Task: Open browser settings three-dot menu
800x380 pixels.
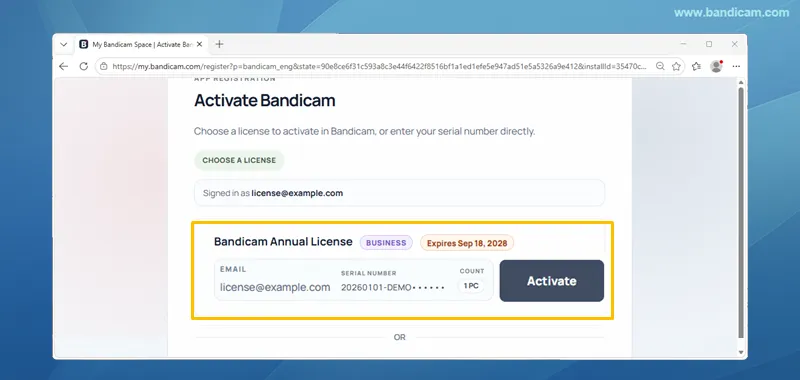Action: coord(736,66)
